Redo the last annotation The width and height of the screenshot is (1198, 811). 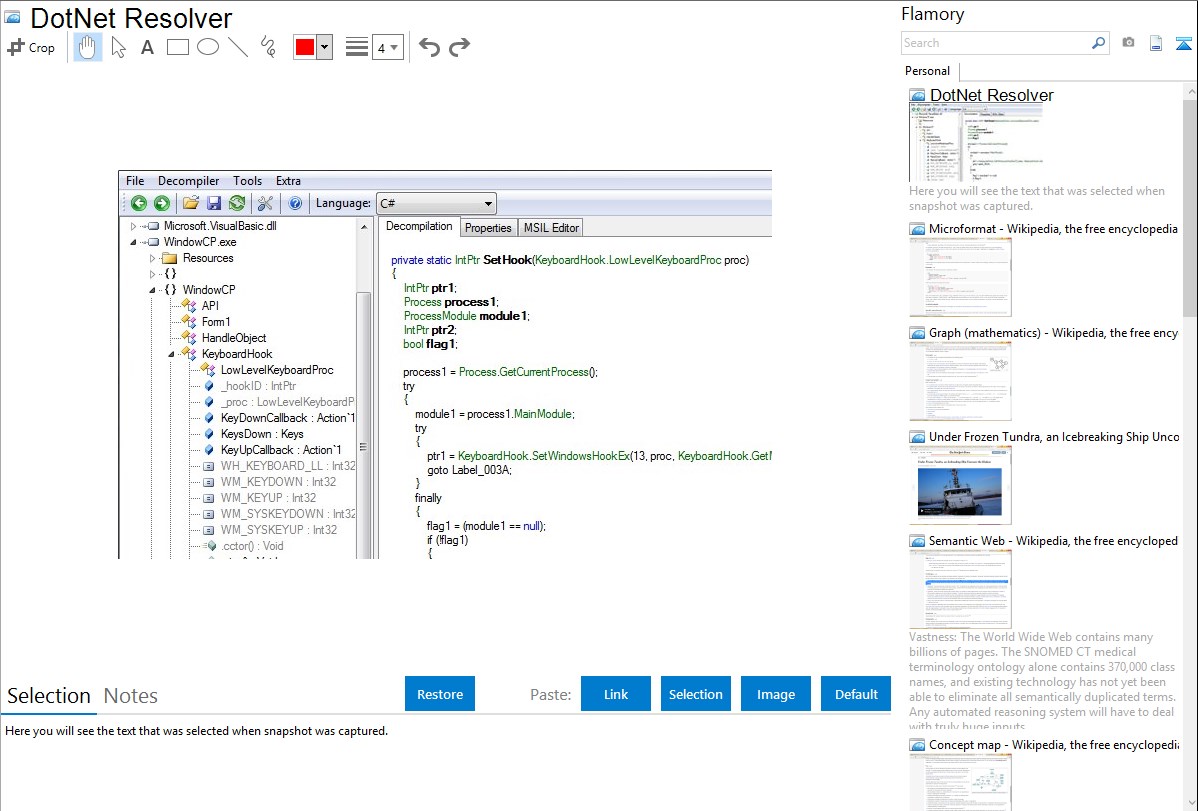[x=460, y=47]
